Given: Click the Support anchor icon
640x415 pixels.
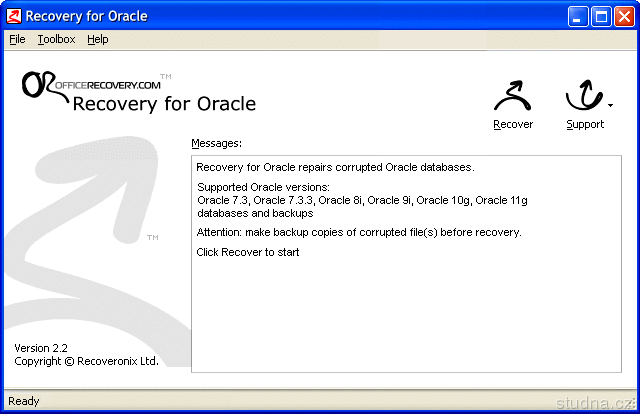Looking at the screenshot, I should pyautogui.click(x=584, y=95).
